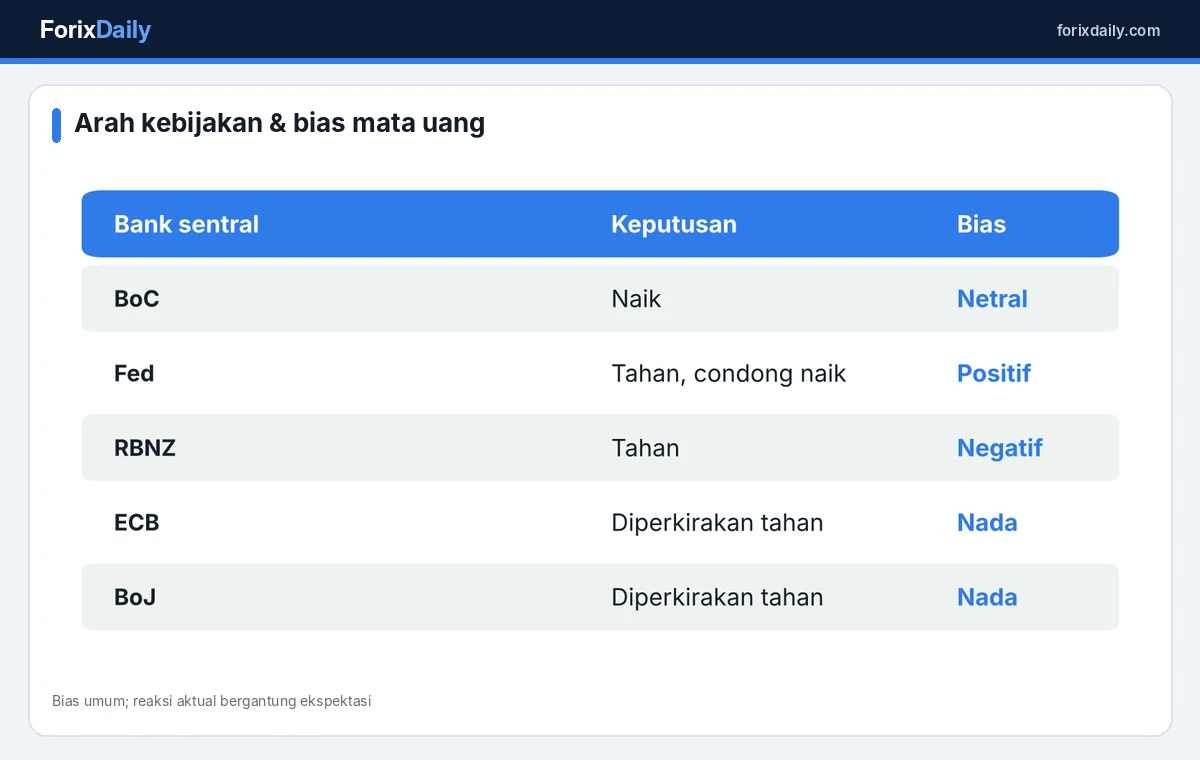The image size is (1200, 760).
Task: Click the 'Positif' bias value
Action: 994,373
